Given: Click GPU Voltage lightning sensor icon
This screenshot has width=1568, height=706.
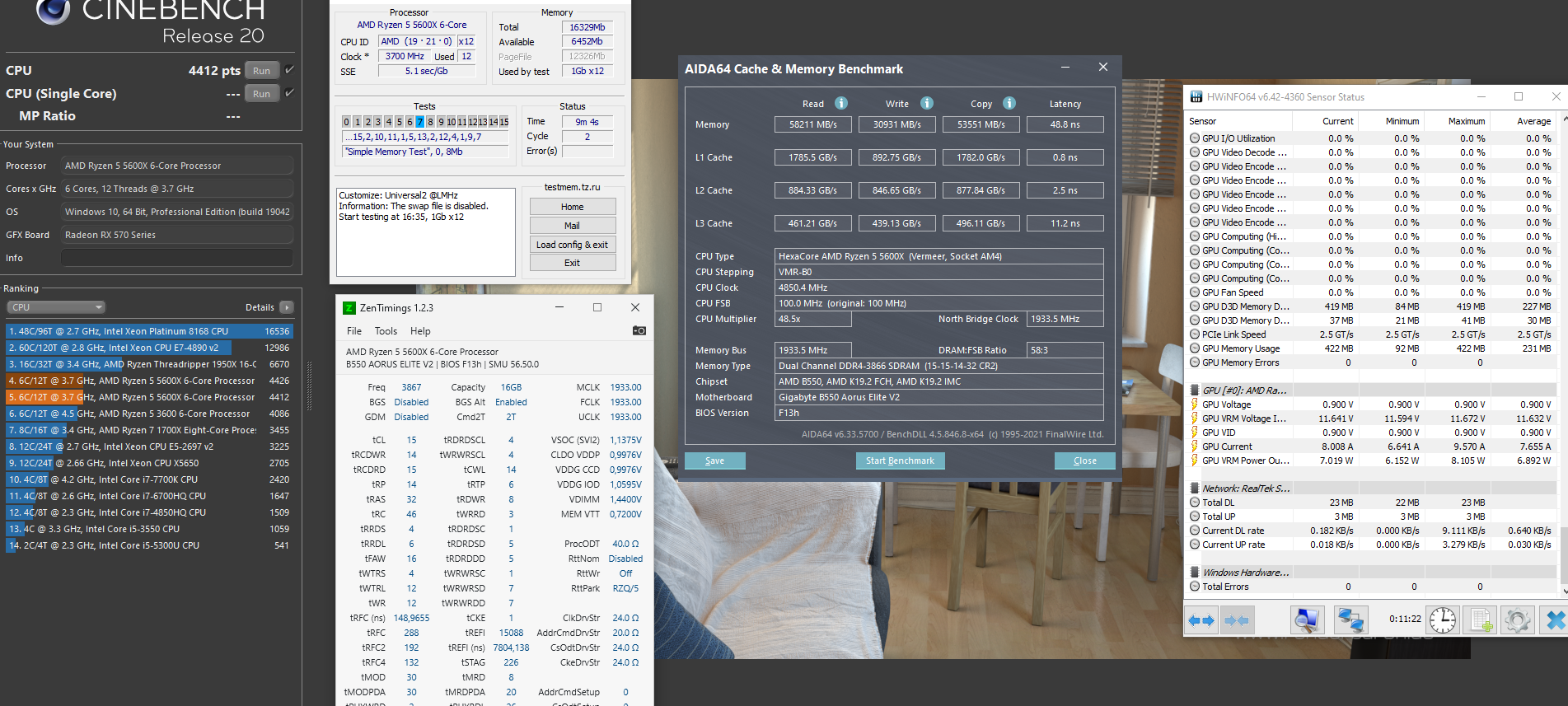Looking at the screenshot, I should [x=1195, y=404].
